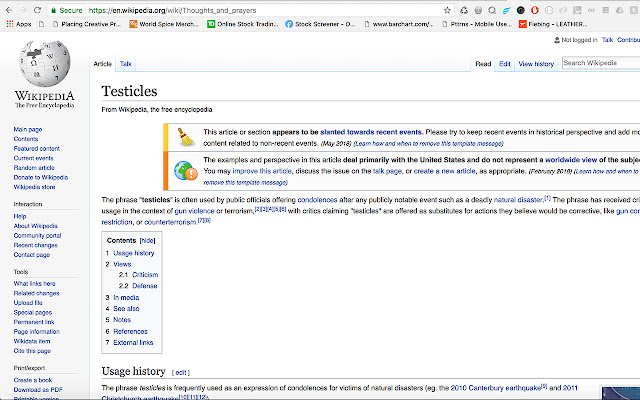Open www.barchart.com bookmark
This screenshot has width=640, height=400.
399,24
